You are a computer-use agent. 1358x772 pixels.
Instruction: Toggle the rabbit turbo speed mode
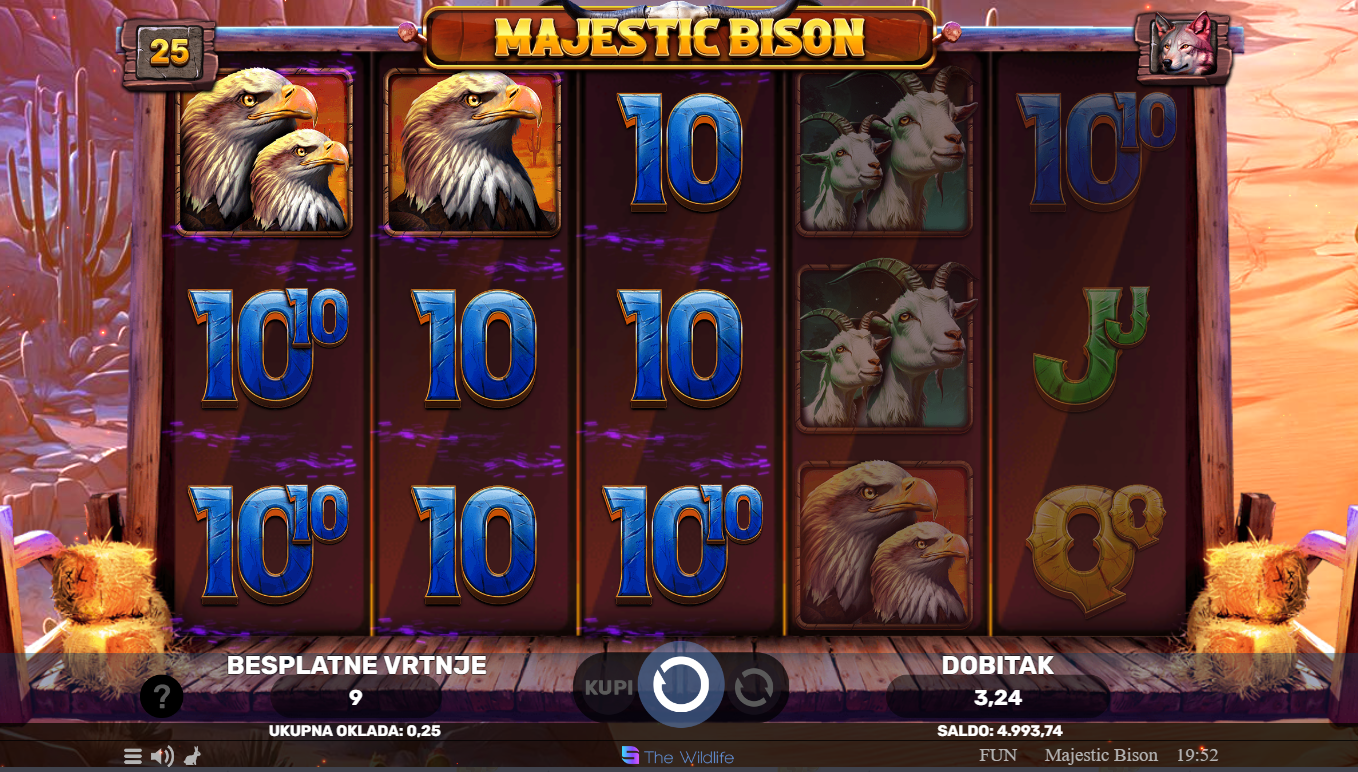click(x=192, y=756)
